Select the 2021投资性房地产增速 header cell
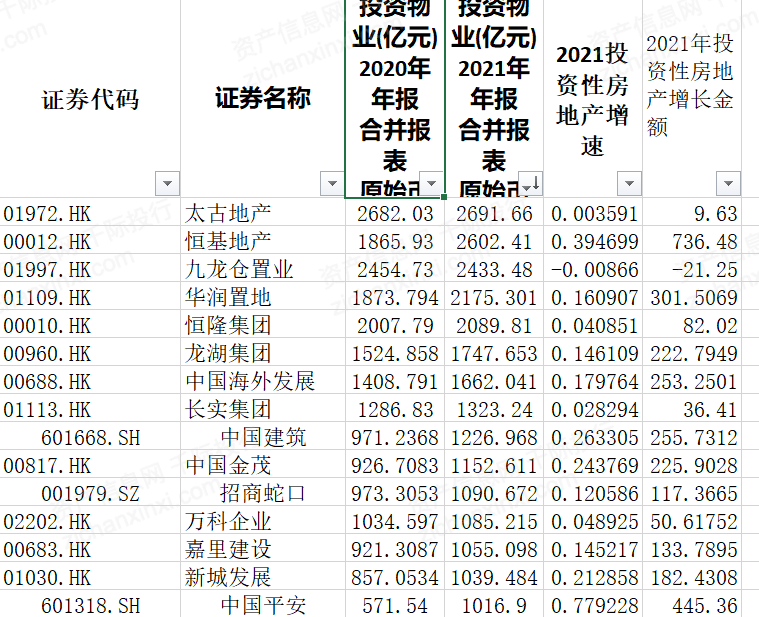Screen dimensions: 759x617 (x=593, y=98)
